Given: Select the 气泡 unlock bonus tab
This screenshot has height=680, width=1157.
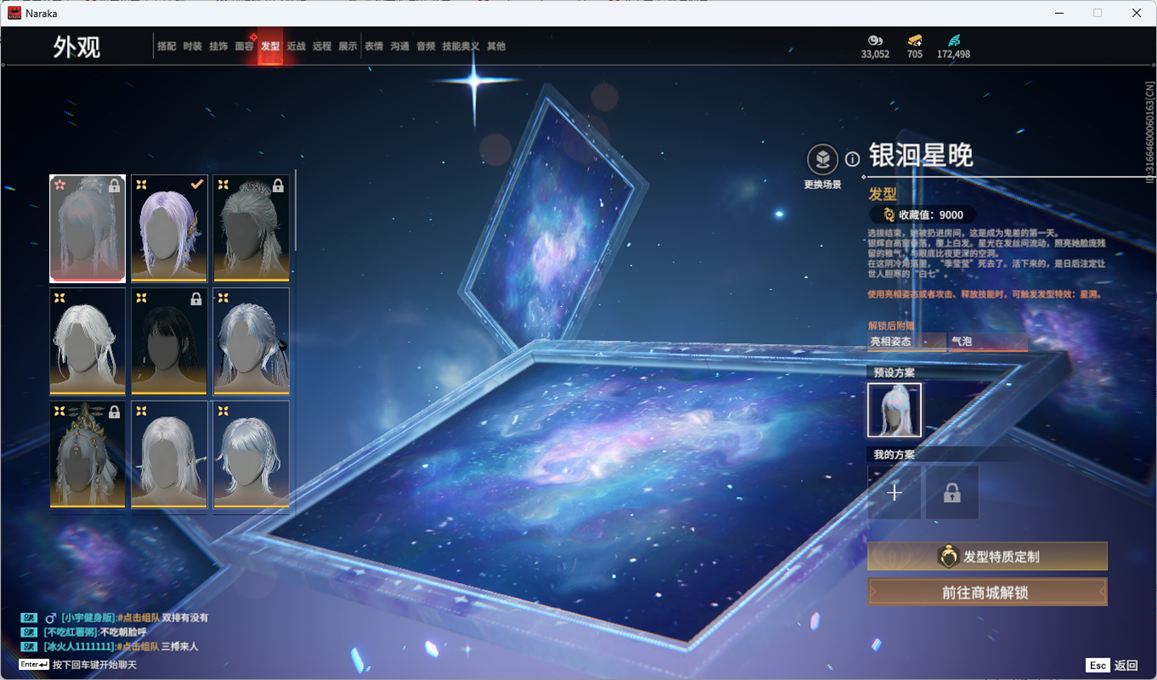Looking at the screenshot, I should pyautogui.click(x=988, y=341).
